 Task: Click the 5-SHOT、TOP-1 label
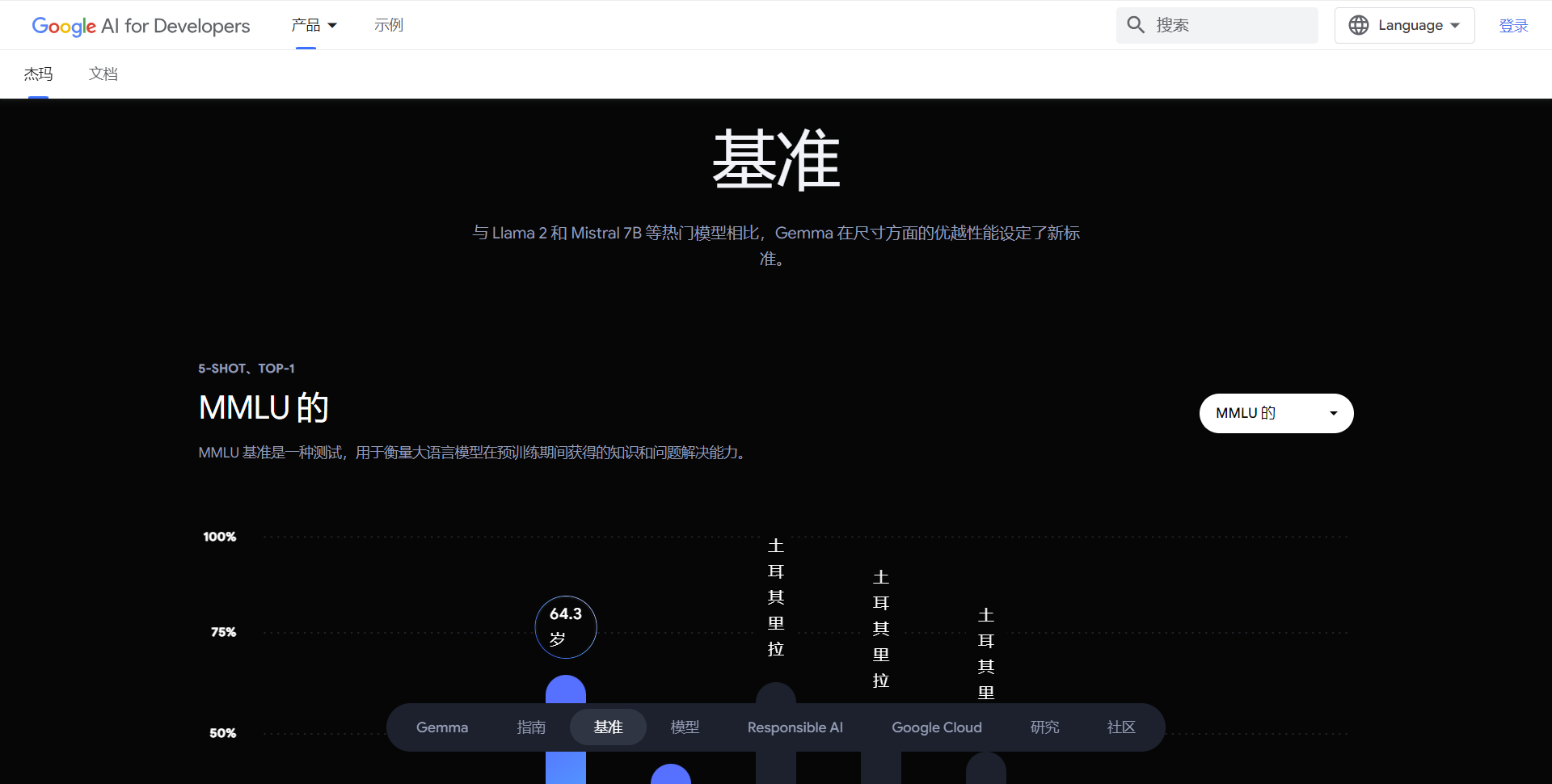pyautogui.click(x=247, y=369)
